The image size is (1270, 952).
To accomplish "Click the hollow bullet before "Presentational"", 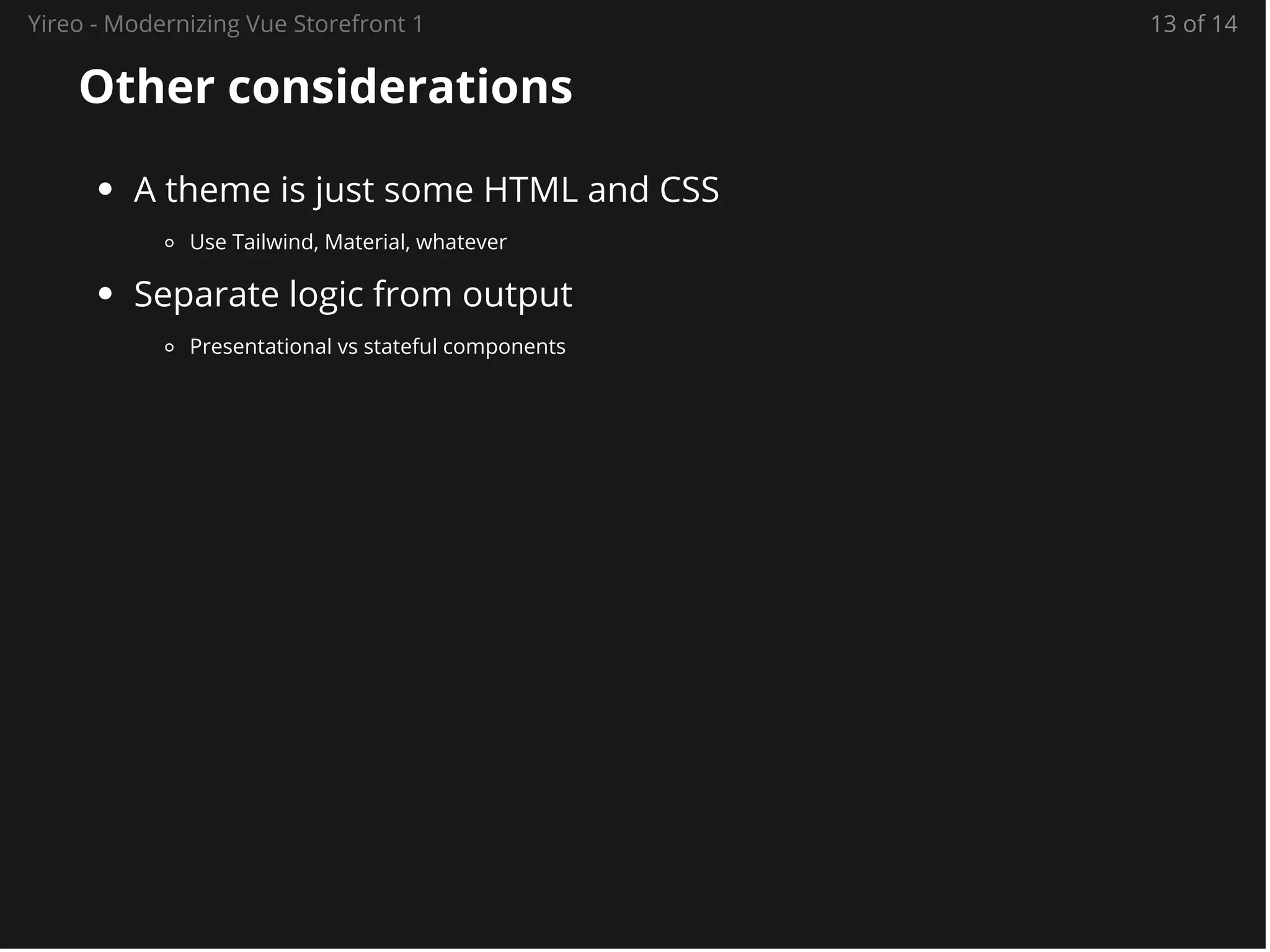I will pos(169,348).
